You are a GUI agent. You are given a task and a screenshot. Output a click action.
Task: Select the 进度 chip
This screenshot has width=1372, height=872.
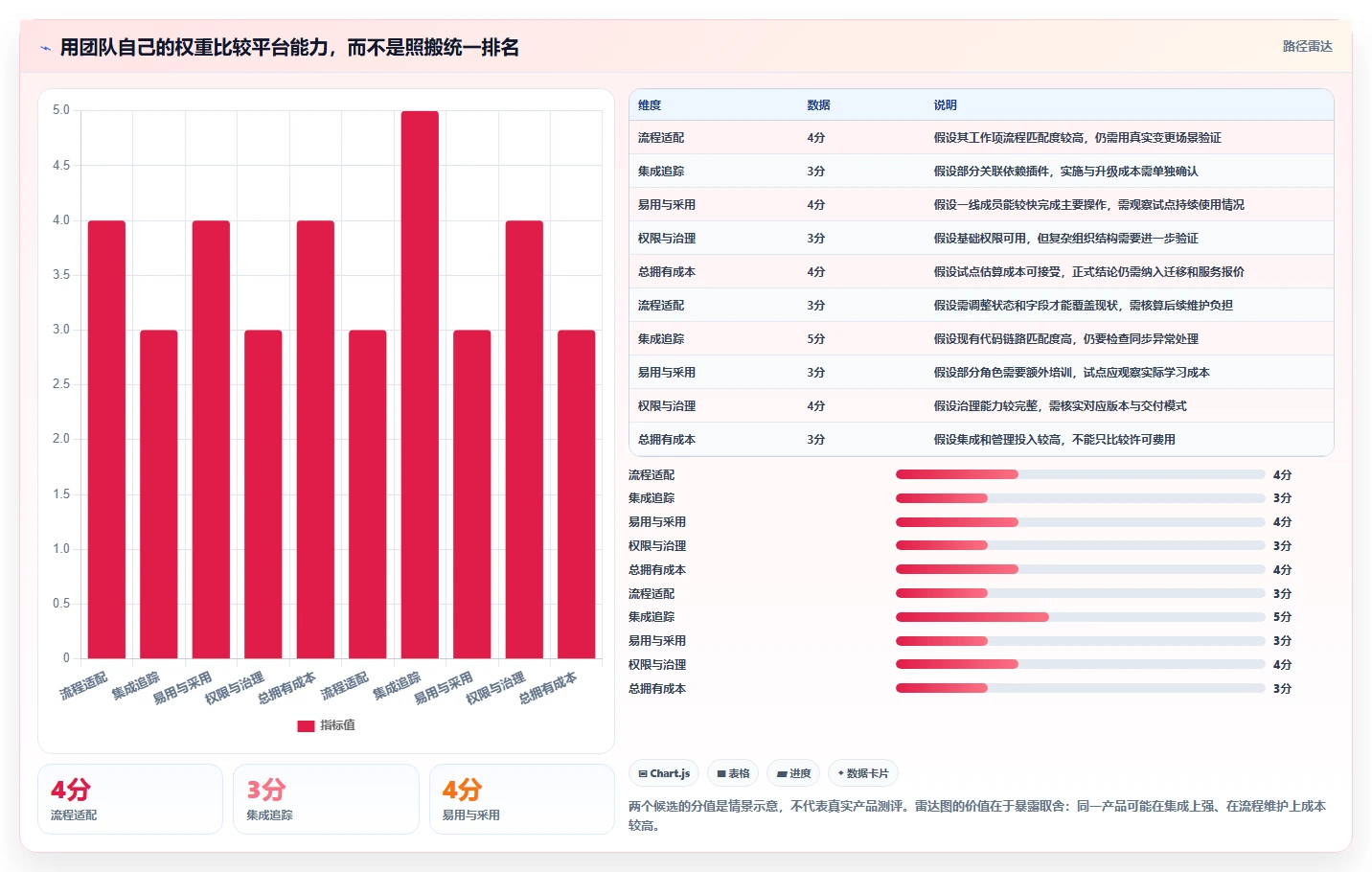point(793,773)
